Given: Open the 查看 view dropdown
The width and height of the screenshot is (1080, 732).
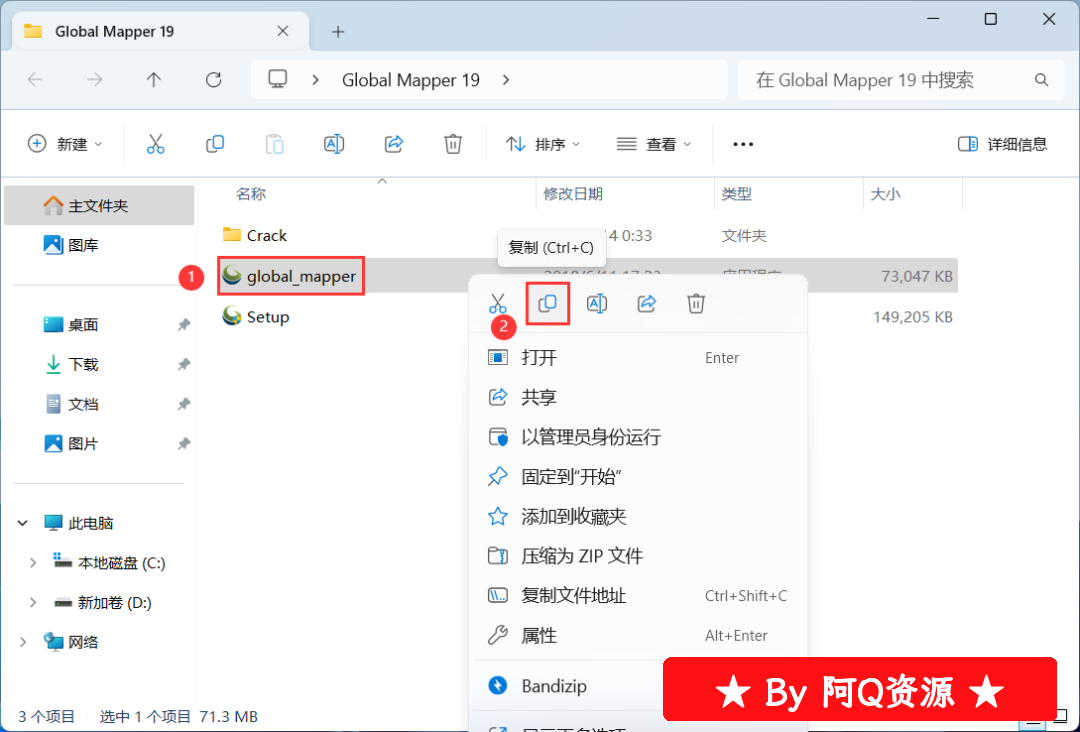Looking at the screenshot, I should 654,144.
